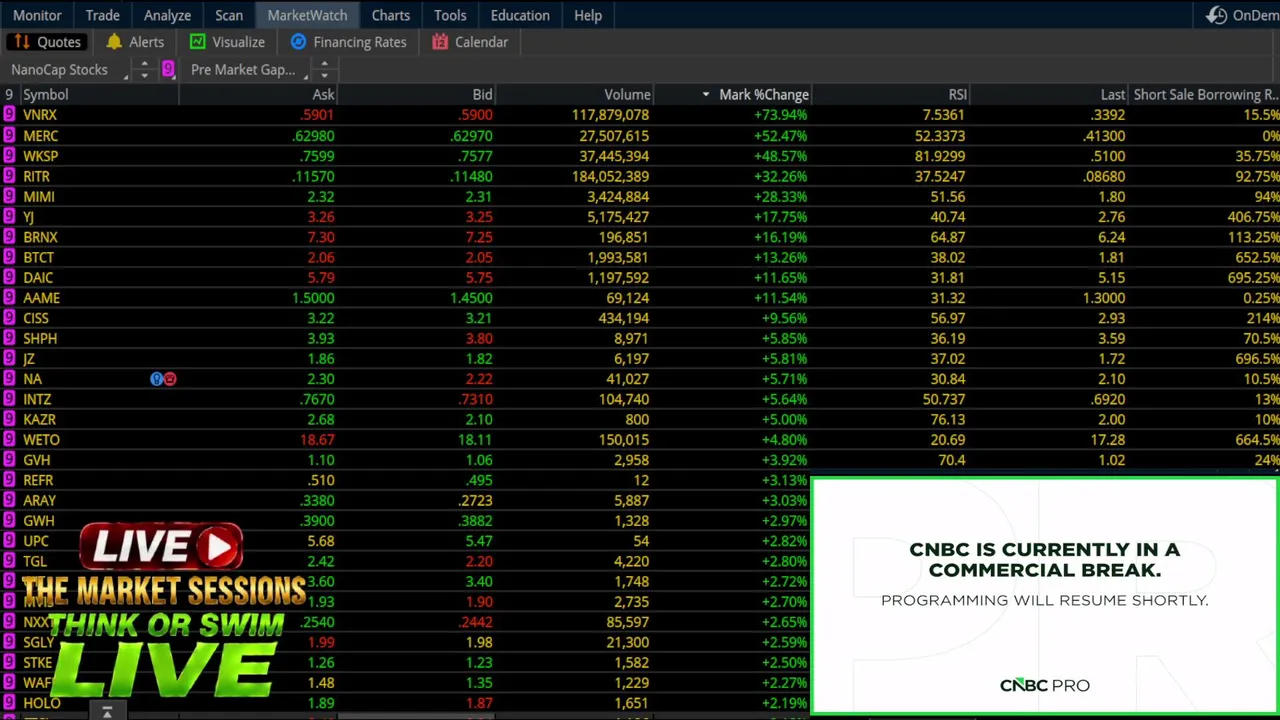Open the Education tab
1280x720 pixels.
(520, 15)
